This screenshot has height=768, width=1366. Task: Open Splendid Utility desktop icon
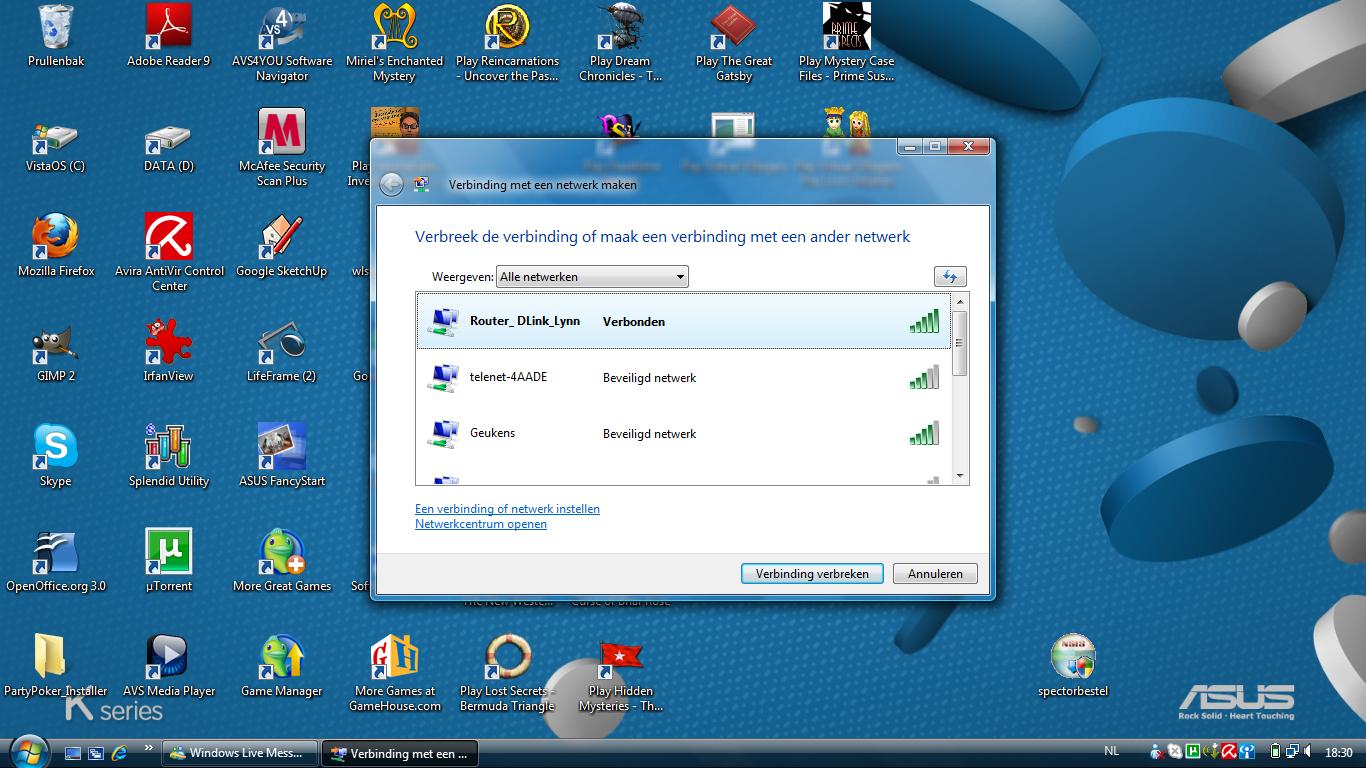point(168,456)
